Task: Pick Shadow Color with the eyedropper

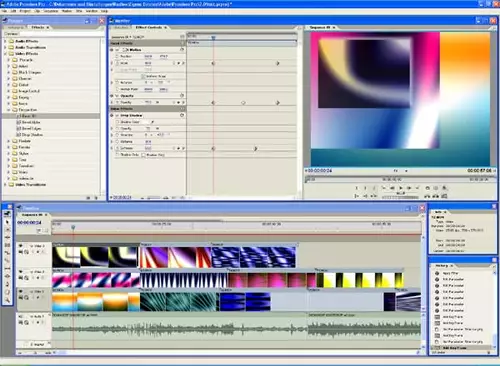Action: (152, 122)
